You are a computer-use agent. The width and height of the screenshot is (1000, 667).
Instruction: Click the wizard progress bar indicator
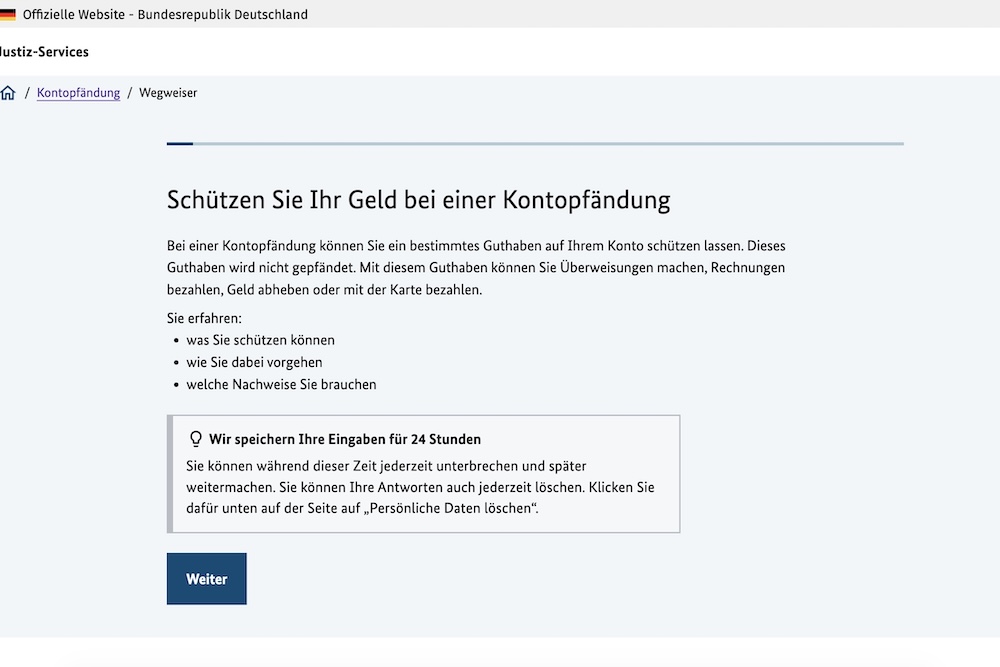coord(535,143)
